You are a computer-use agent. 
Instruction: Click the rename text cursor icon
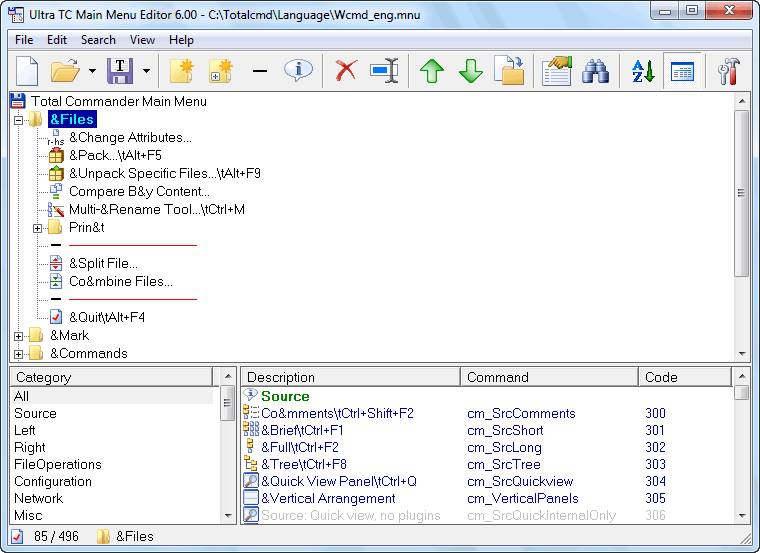(384, 71)
